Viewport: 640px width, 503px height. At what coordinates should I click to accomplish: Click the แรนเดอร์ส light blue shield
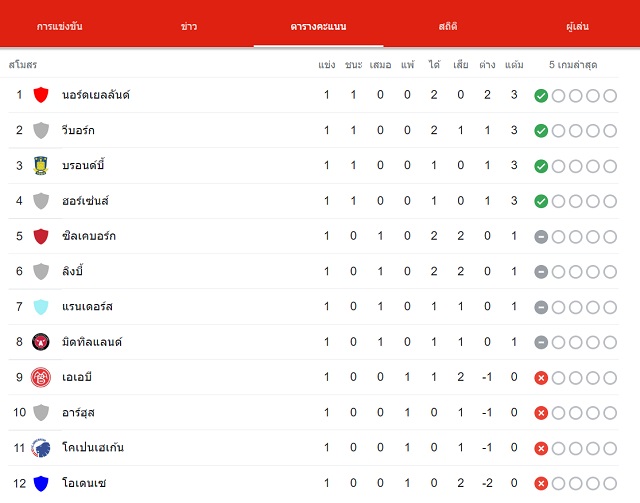[41, 307]
